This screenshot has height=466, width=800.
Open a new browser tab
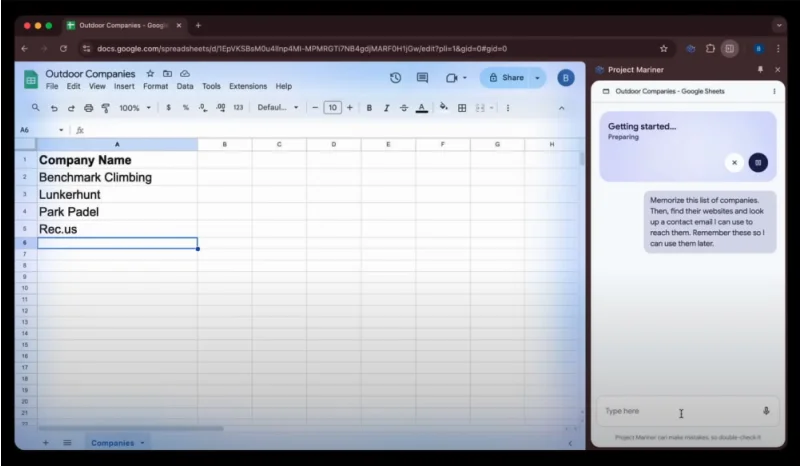click(198, 26)
